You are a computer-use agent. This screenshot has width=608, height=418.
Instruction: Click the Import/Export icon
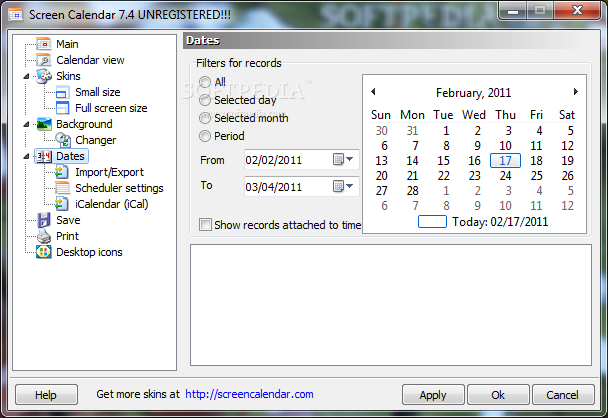(x=62, y=172)
